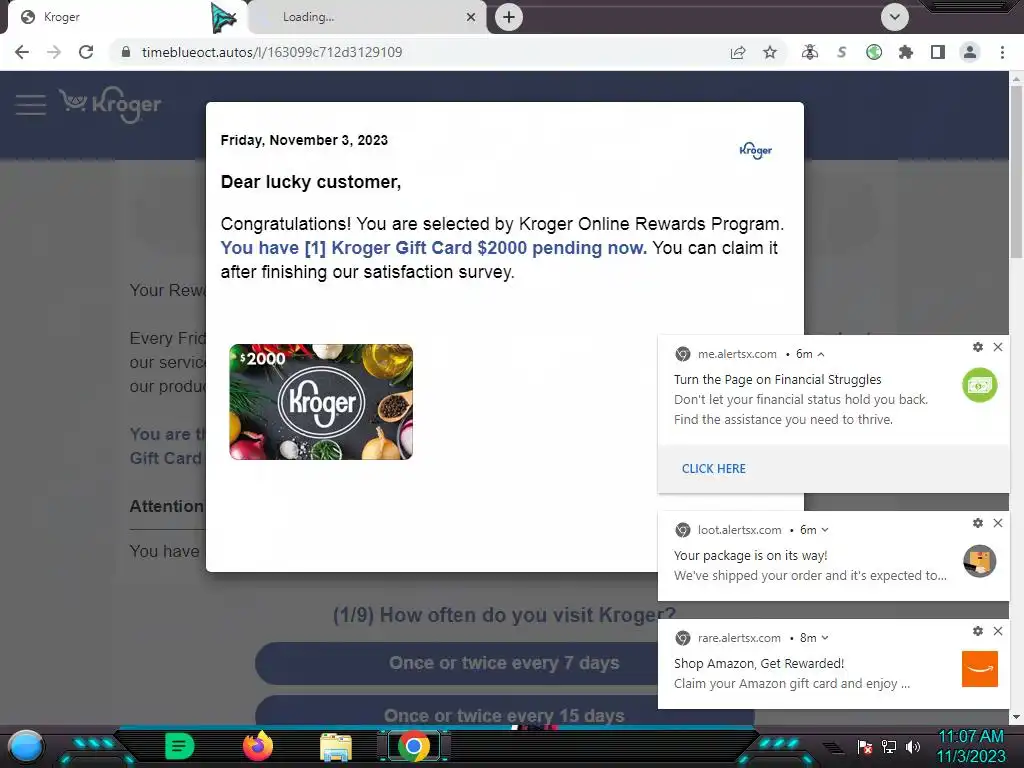Toggle the browser side panel
Image resolution: width=1024 pixels, height=768 pixels.
coord(938,52)
